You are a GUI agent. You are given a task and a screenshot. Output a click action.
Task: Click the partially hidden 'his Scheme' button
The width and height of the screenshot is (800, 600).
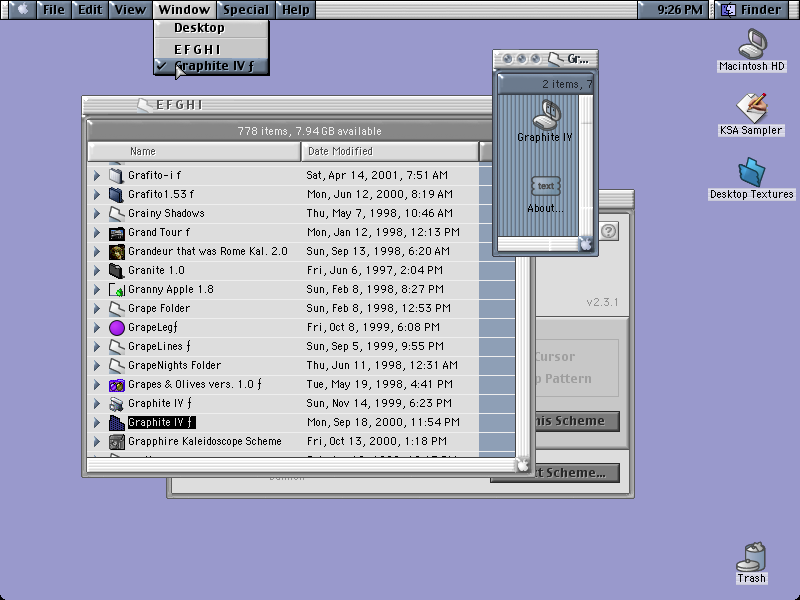[x=577, y=421]
